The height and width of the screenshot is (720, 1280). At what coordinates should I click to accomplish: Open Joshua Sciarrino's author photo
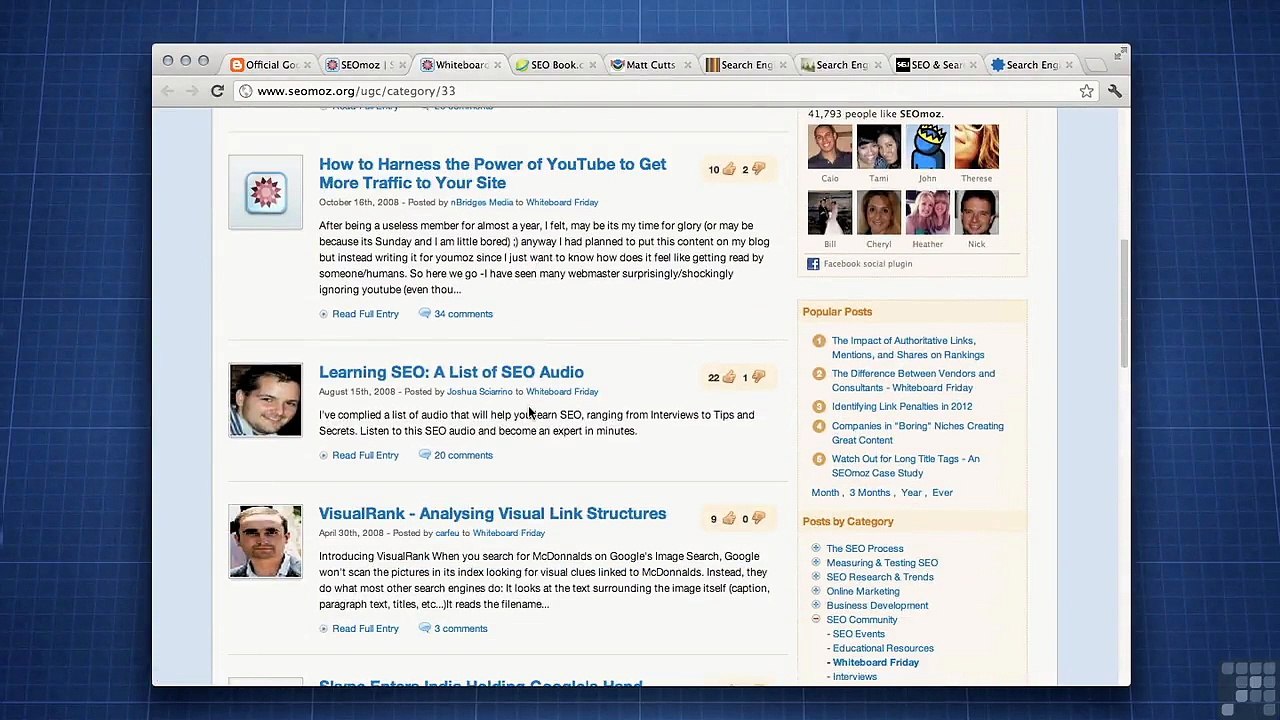click(x=265, y=400)
